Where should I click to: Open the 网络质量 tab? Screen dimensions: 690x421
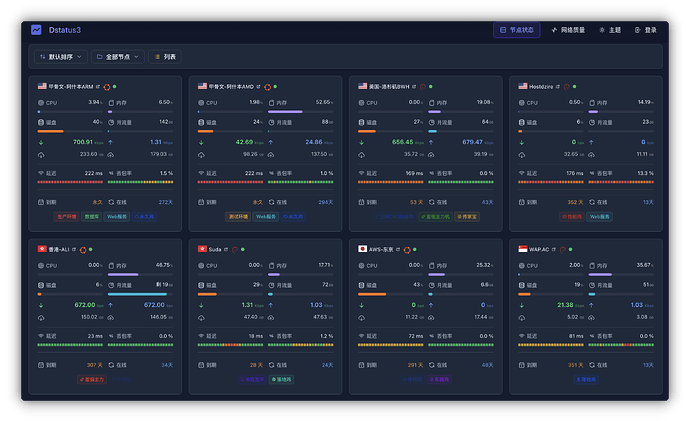[x=568, y=30]
